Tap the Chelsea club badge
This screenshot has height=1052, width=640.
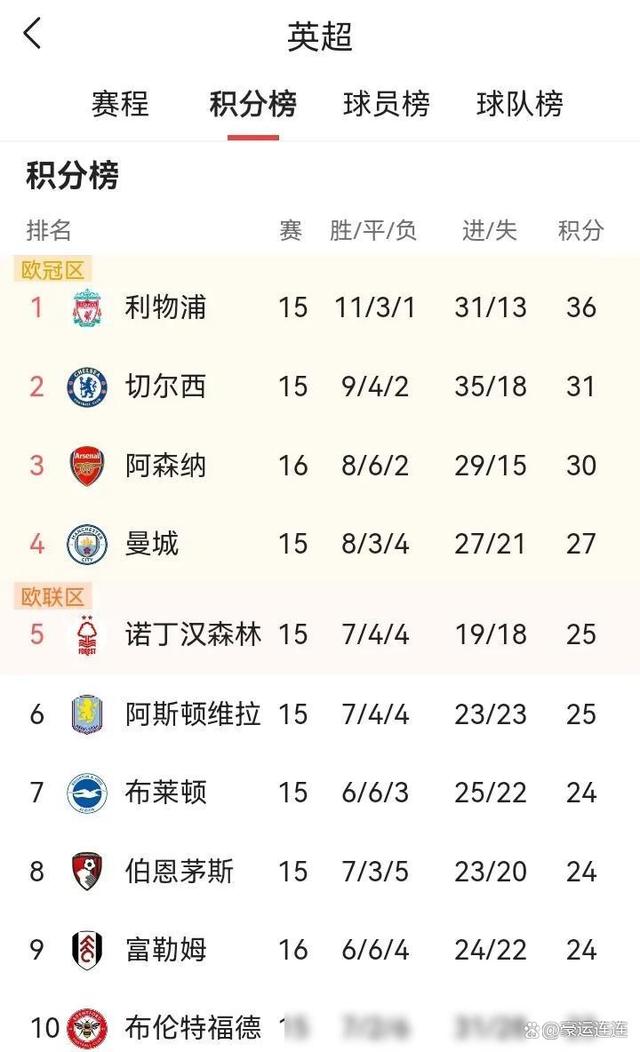[x=87, y=387]
